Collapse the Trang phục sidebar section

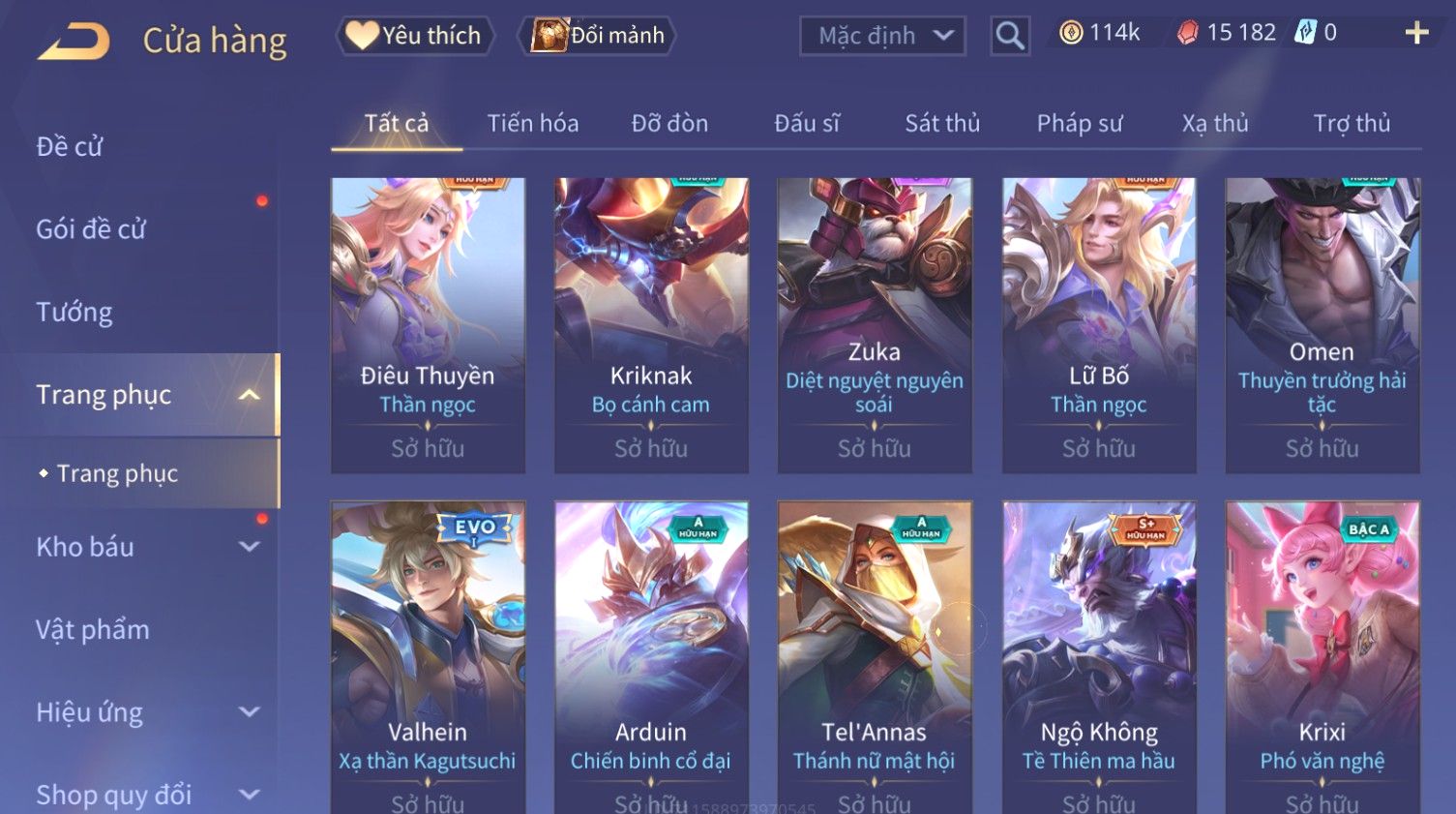(249, 395)
